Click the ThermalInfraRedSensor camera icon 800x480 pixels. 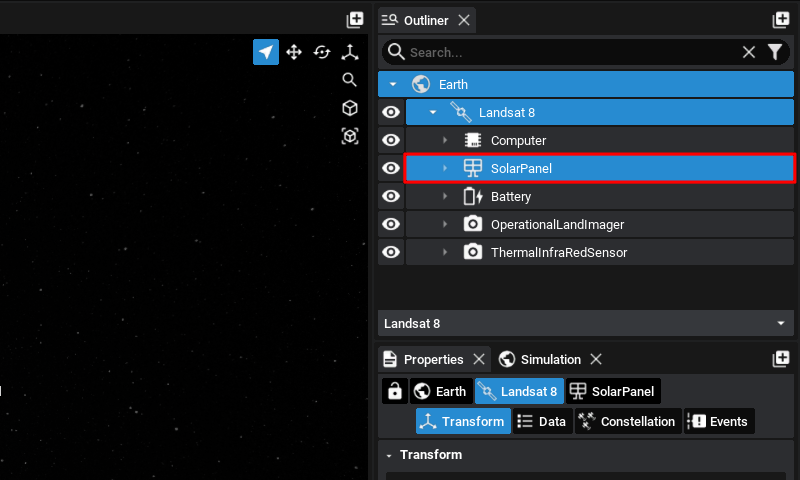(473, 252)
